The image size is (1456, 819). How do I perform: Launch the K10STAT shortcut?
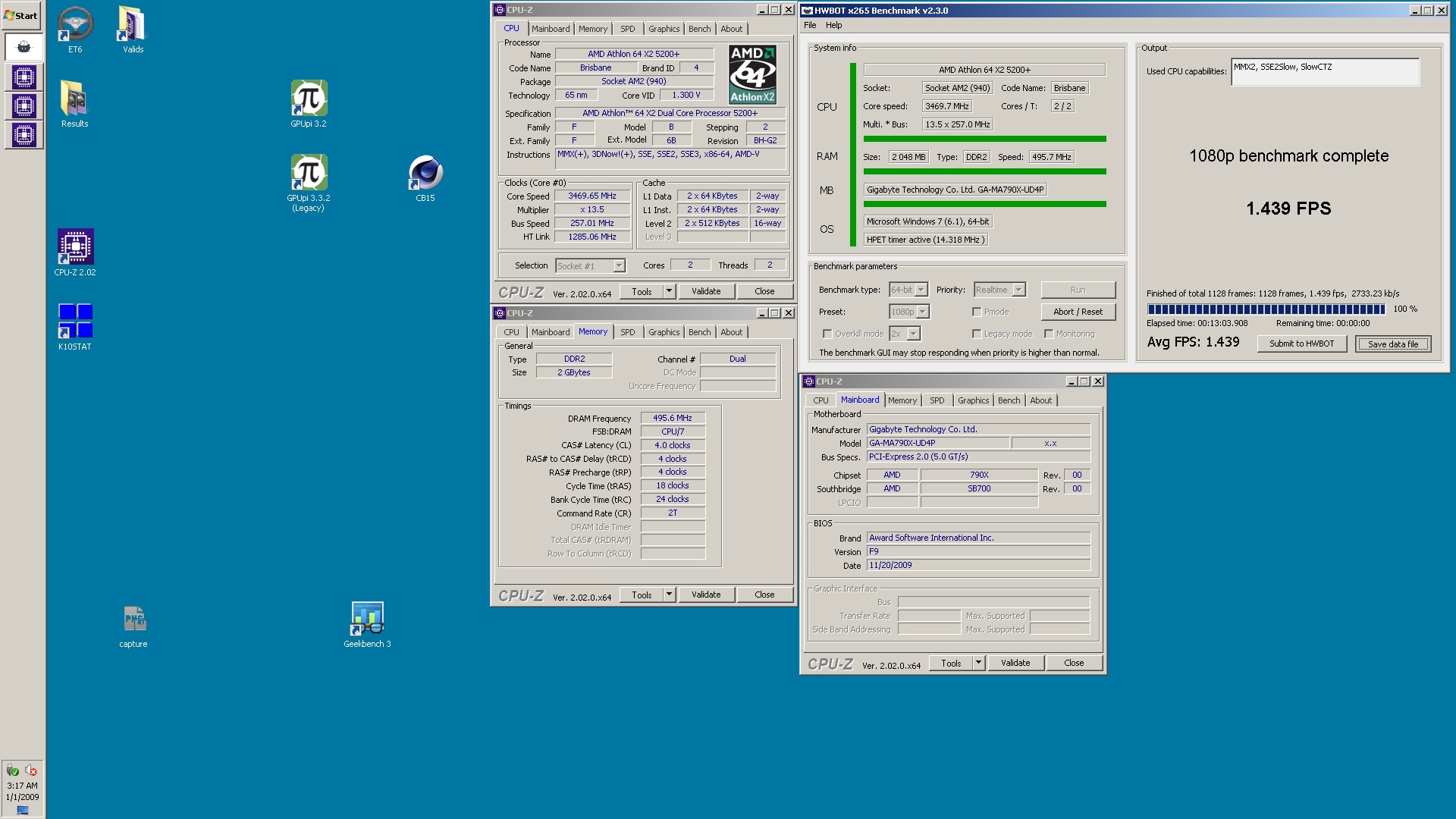(75, 327)
